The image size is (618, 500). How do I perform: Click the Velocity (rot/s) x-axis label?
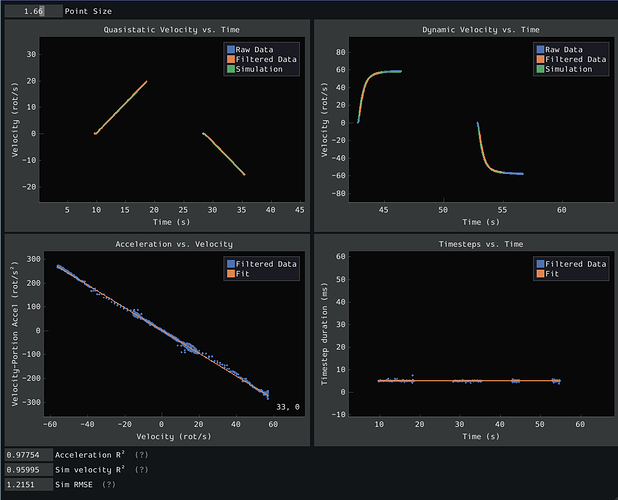[174, 437]
